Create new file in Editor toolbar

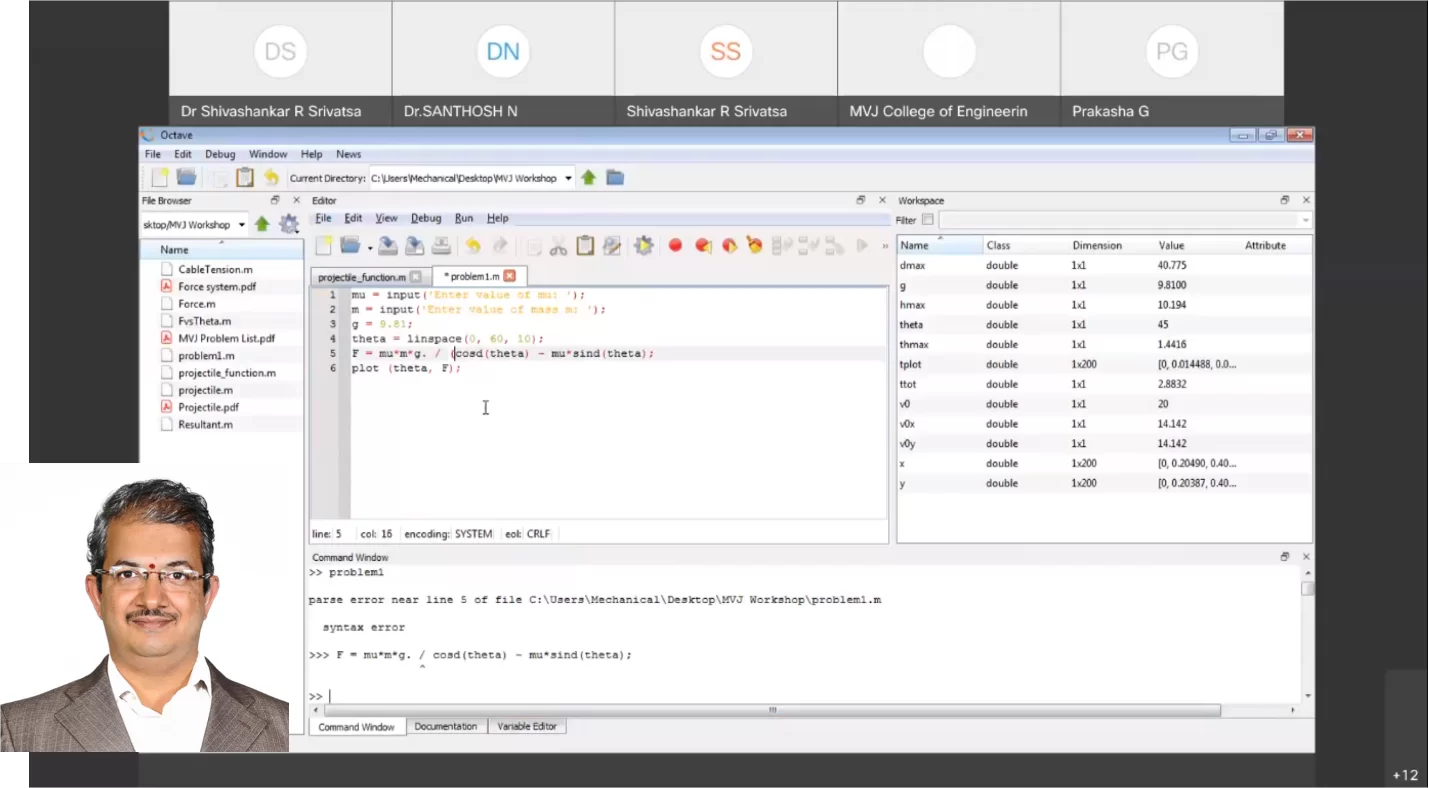pyautogui.click(x=324, y=245)
